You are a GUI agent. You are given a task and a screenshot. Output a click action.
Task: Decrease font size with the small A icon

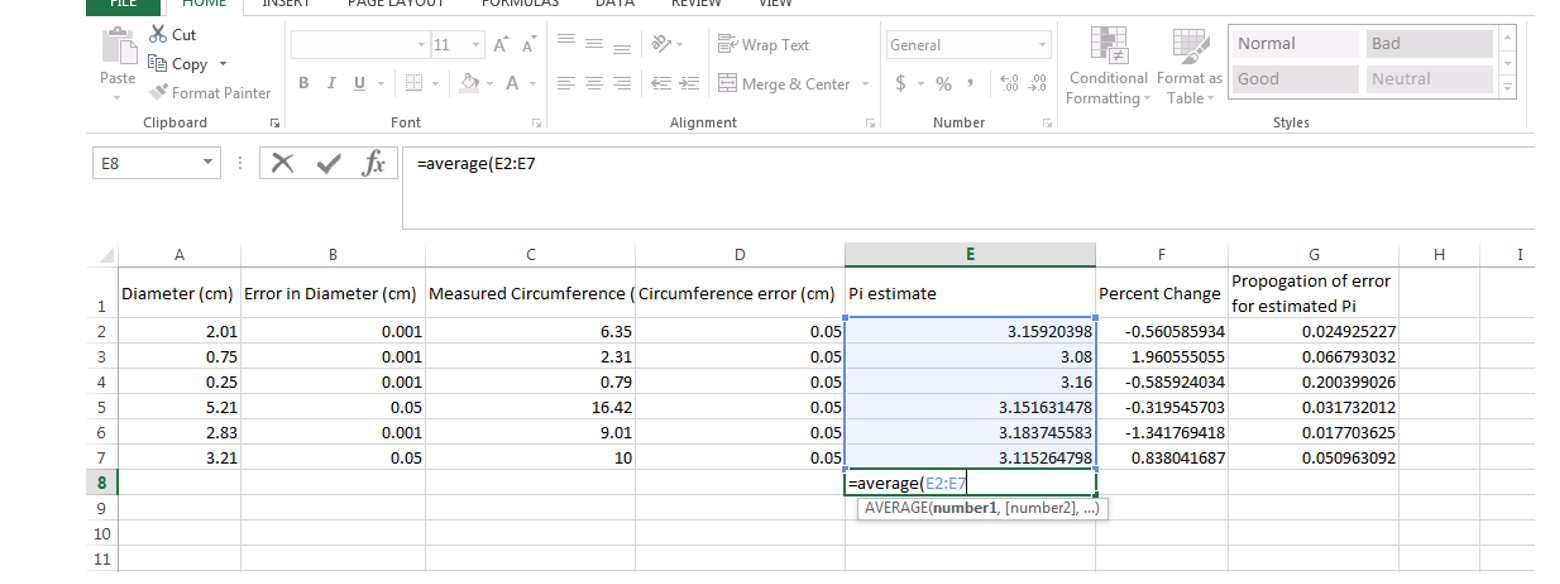[x=527, y=45]
